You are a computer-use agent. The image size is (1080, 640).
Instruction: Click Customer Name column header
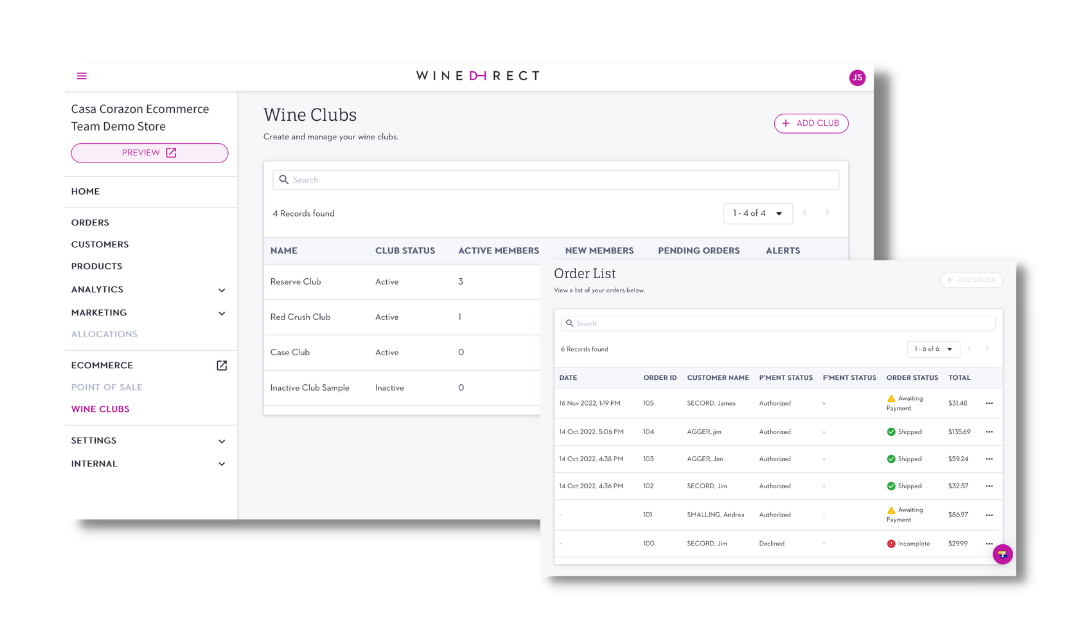pyautogui.click(x=718, y=378)
